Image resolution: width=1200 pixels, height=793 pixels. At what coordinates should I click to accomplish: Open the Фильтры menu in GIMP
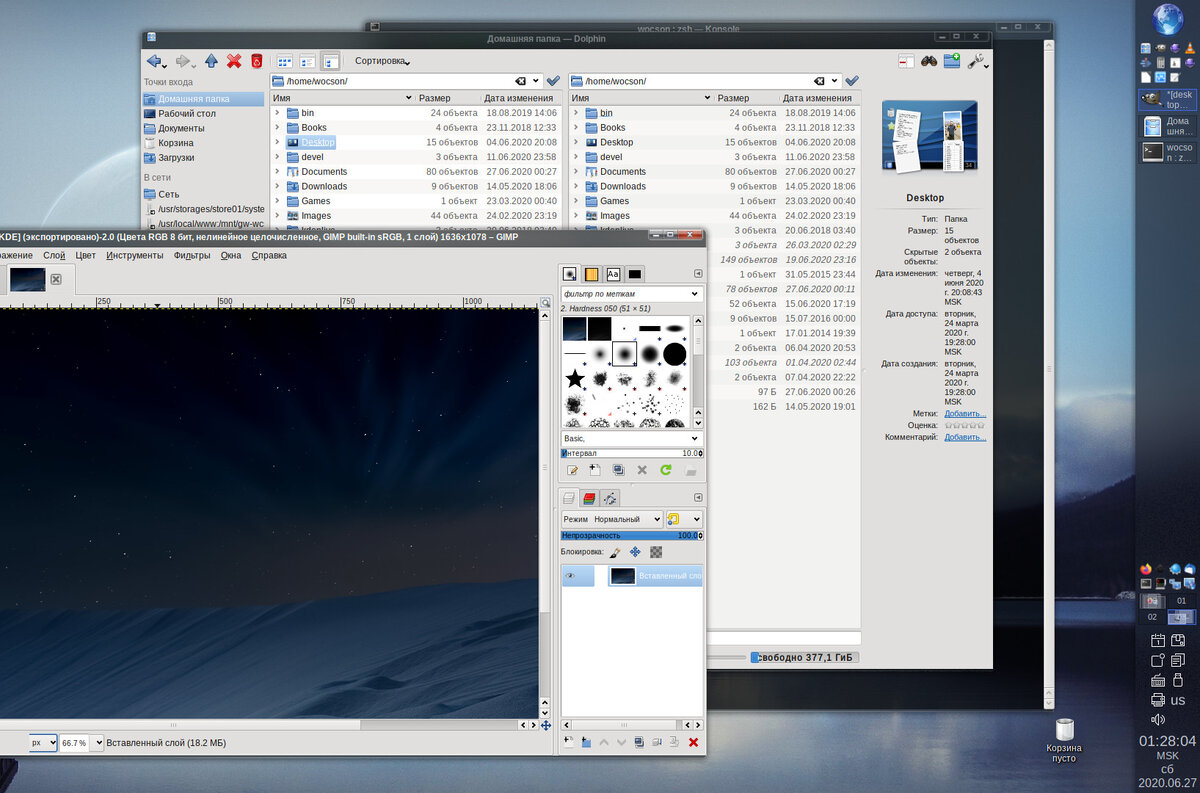pyautogui.click(x=192, y=255)
